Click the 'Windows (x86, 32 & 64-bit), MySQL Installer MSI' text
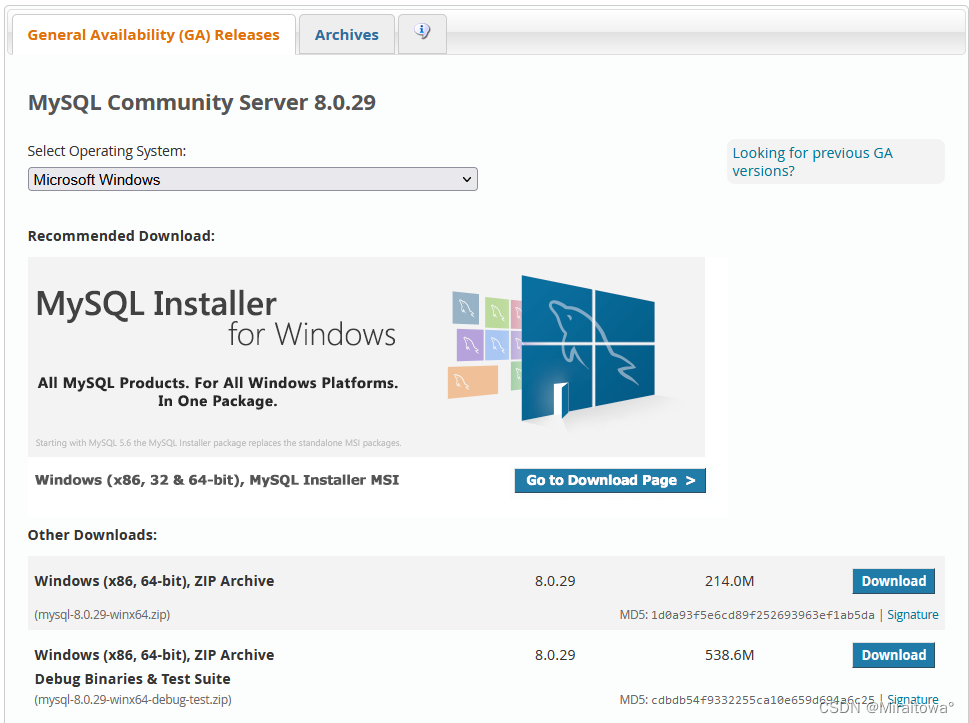969x723 pixels. (x=217, y=480)
